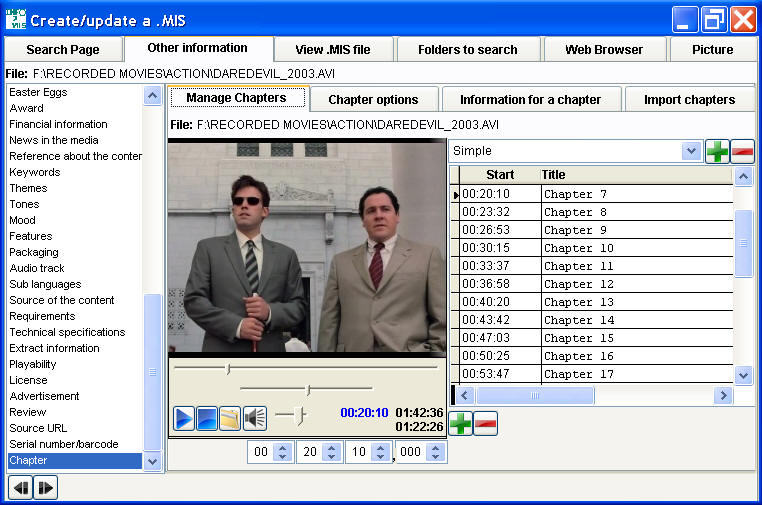
Task: Select the Chapter 14 title cell
Action: [637, 320]
